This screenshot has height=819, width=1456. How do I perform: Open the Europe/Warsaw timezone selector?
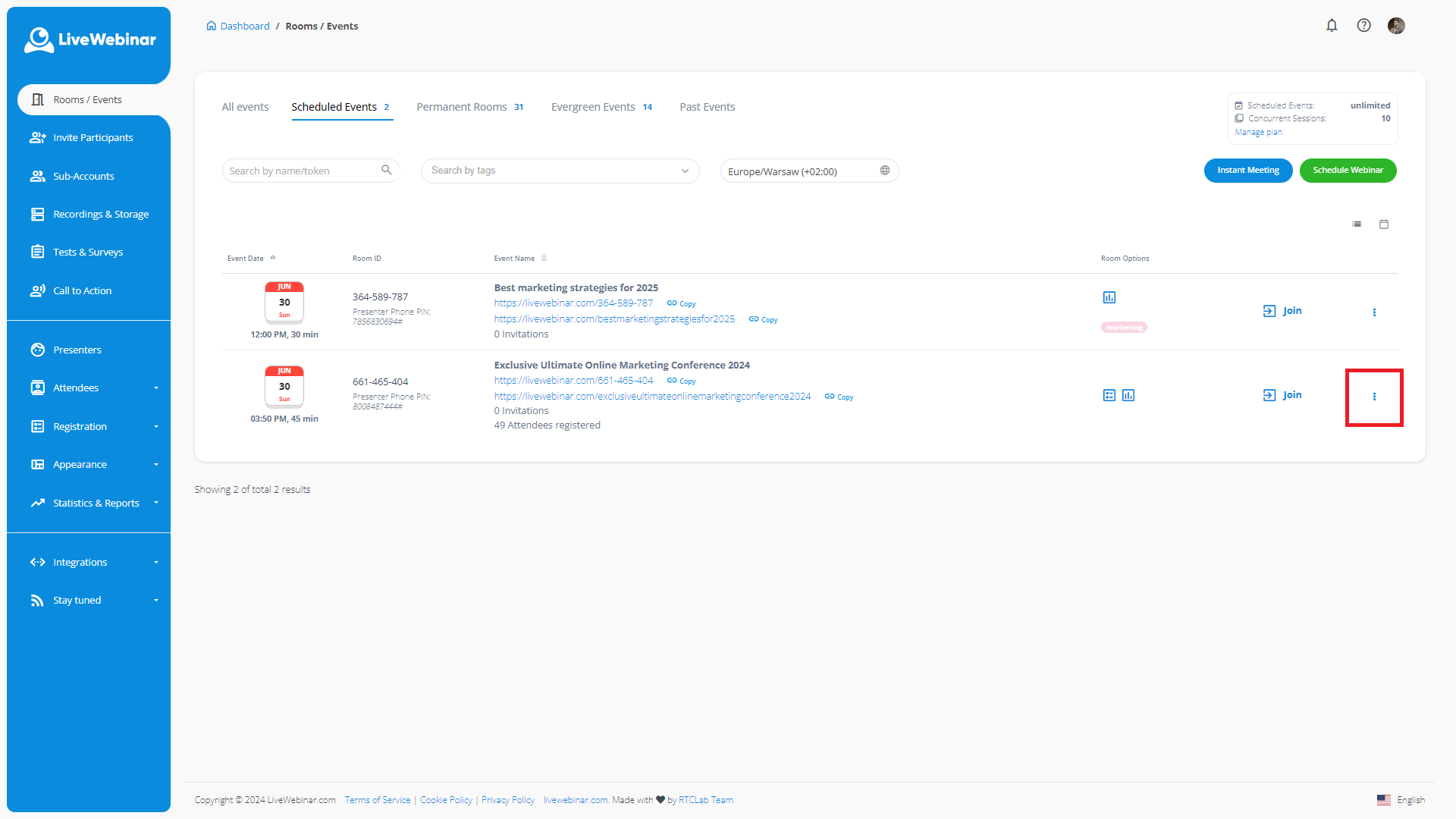(808, 171)
